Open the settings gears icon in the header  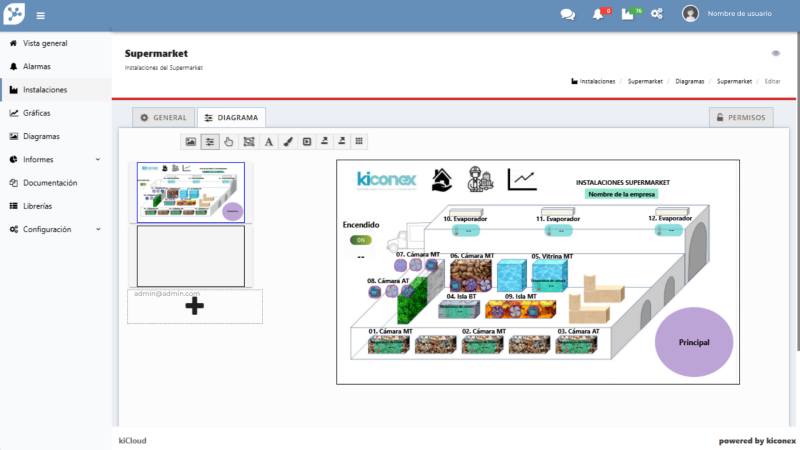(x=657, y=14)
